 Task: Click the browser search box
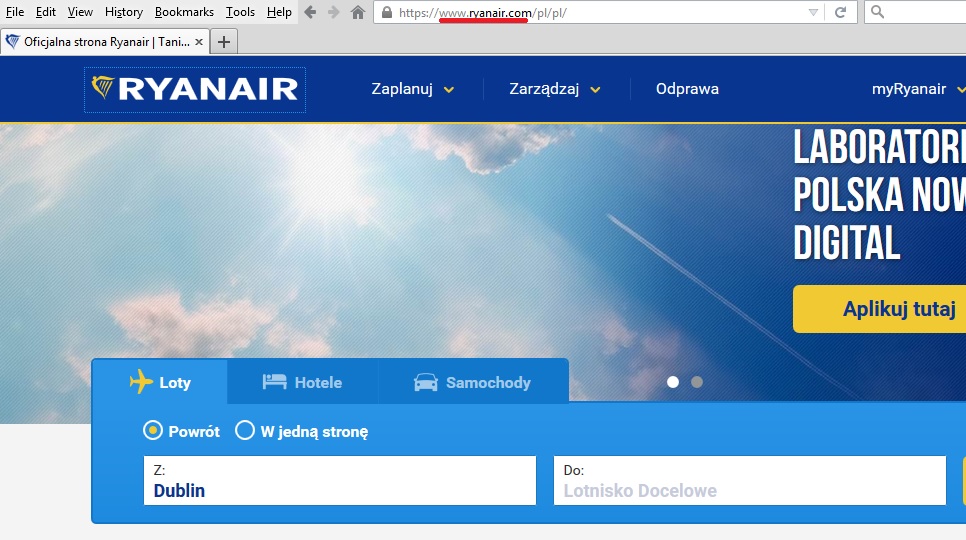point(915,12)
